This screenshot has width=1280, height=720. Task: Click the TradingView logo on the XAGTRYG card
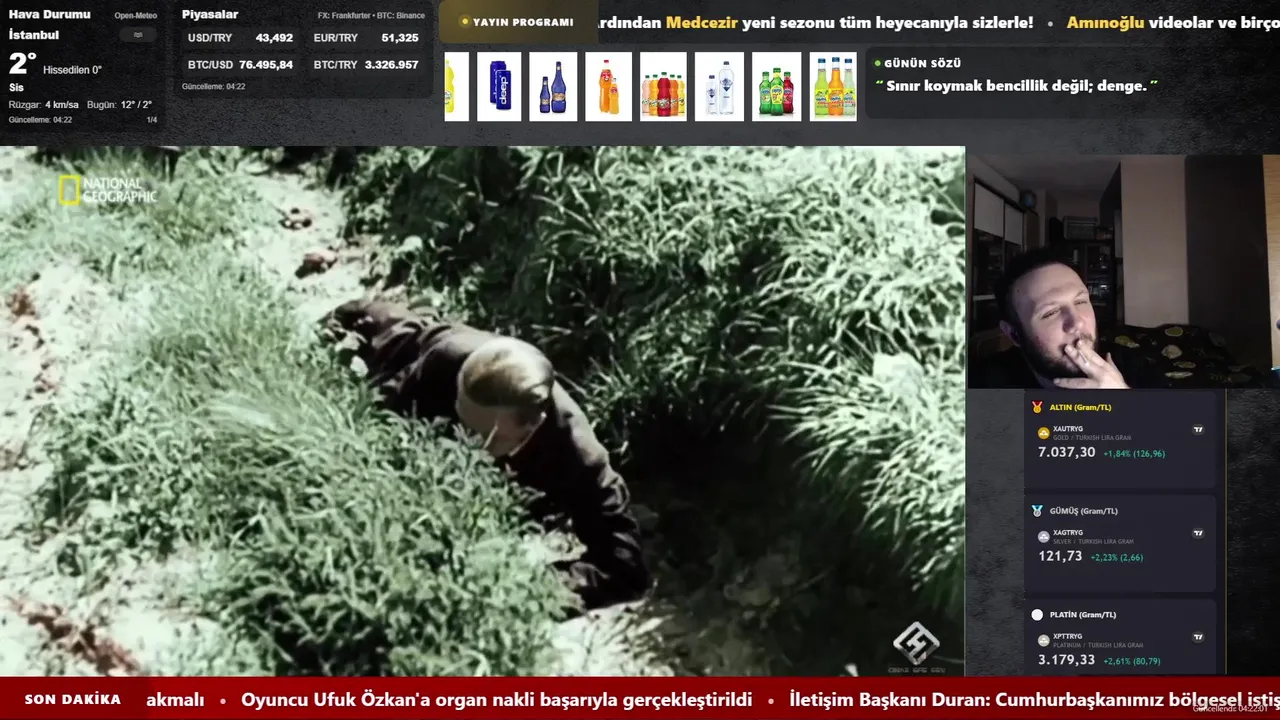coord(1198,534)
